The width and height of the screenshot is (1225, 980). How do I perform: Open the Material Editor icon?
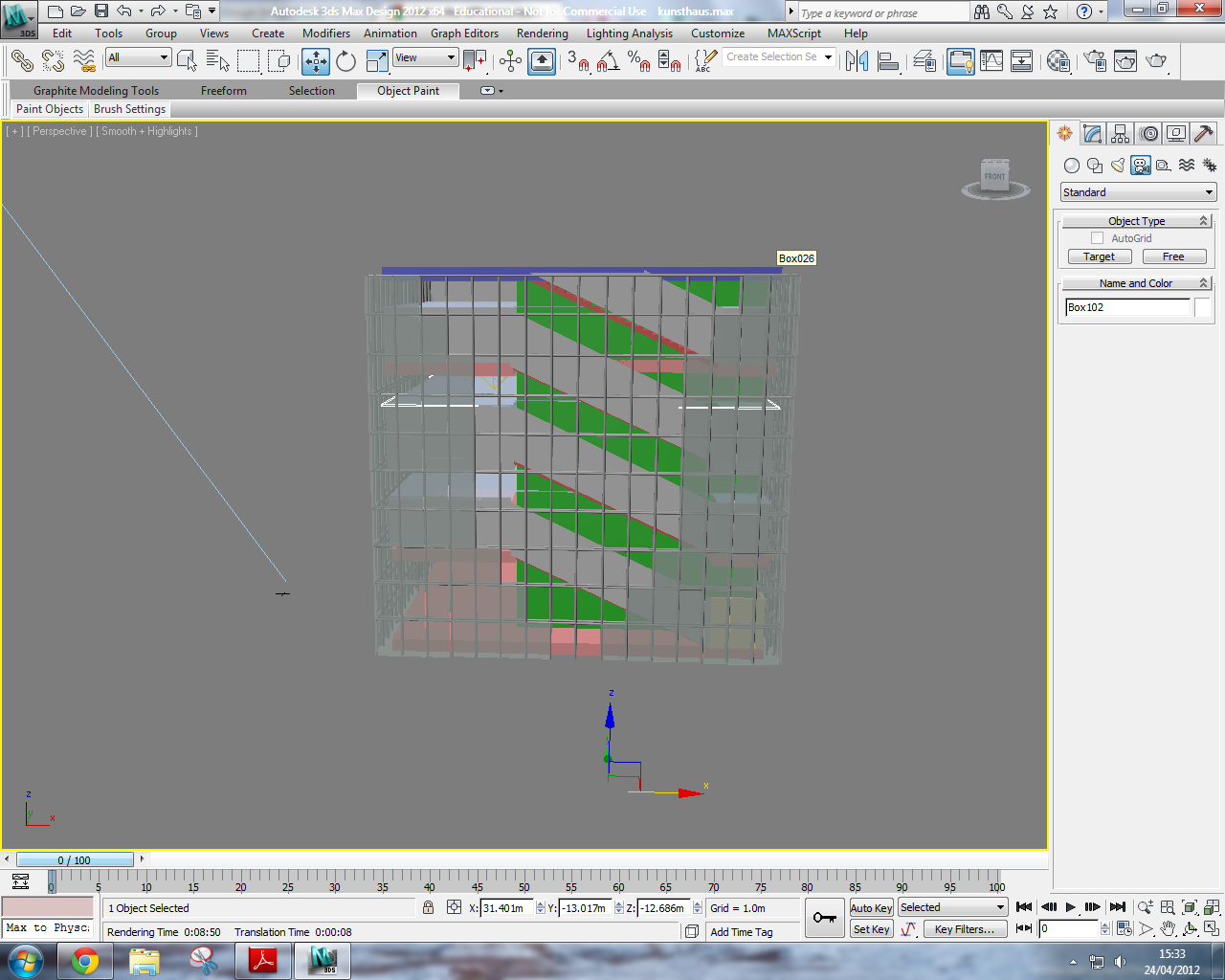1058,61
